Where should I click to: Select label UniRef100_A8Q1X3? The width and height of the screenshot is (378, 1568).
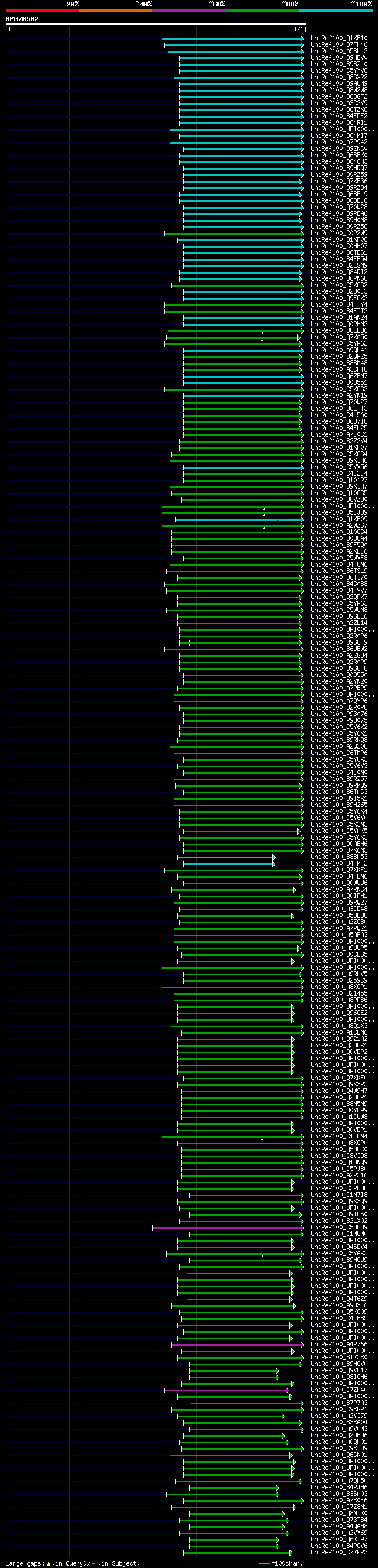click(x=339, y=1026)
